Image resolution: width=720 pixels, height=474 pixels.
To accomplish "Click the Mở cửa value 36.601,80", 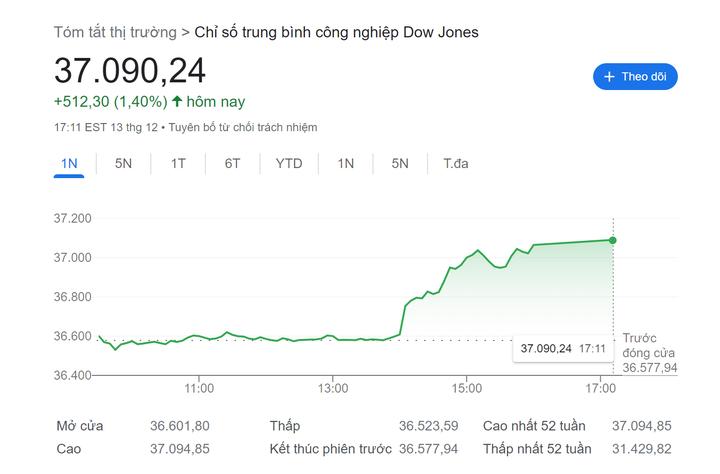I will (179, 426).
